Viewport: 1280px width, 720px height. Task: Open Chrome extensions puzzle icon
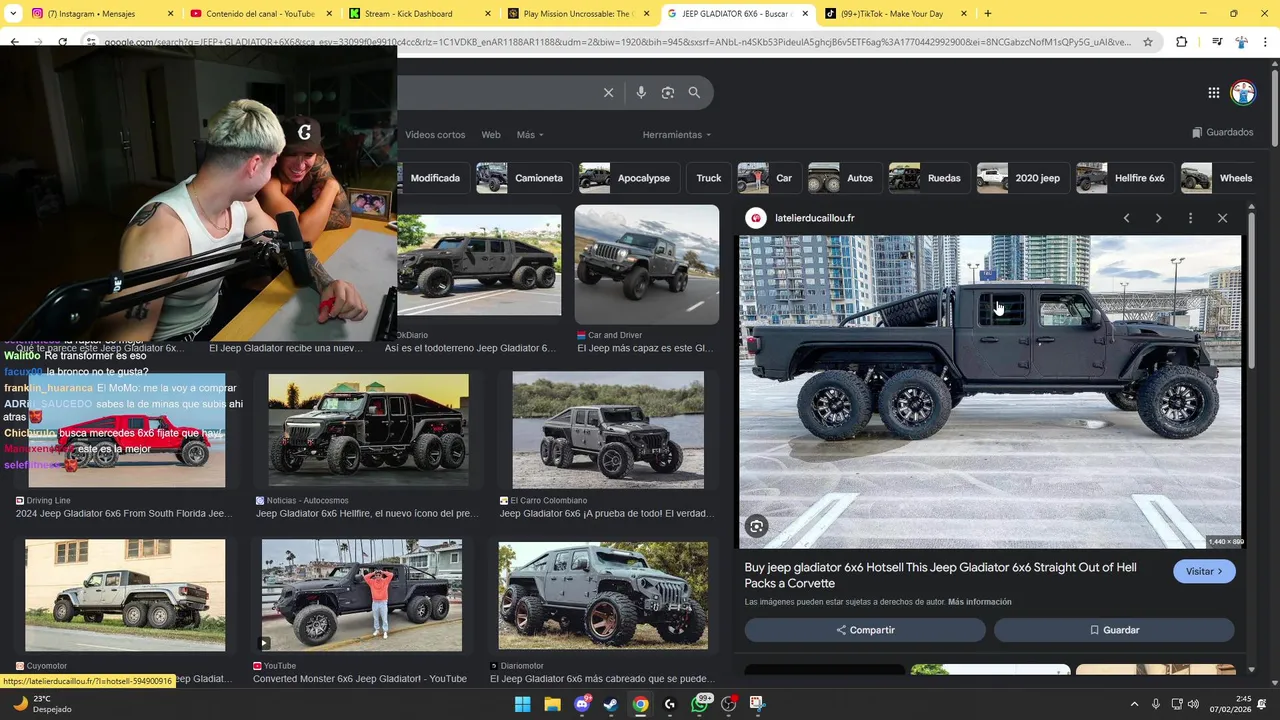click(x=1181, y=42)
